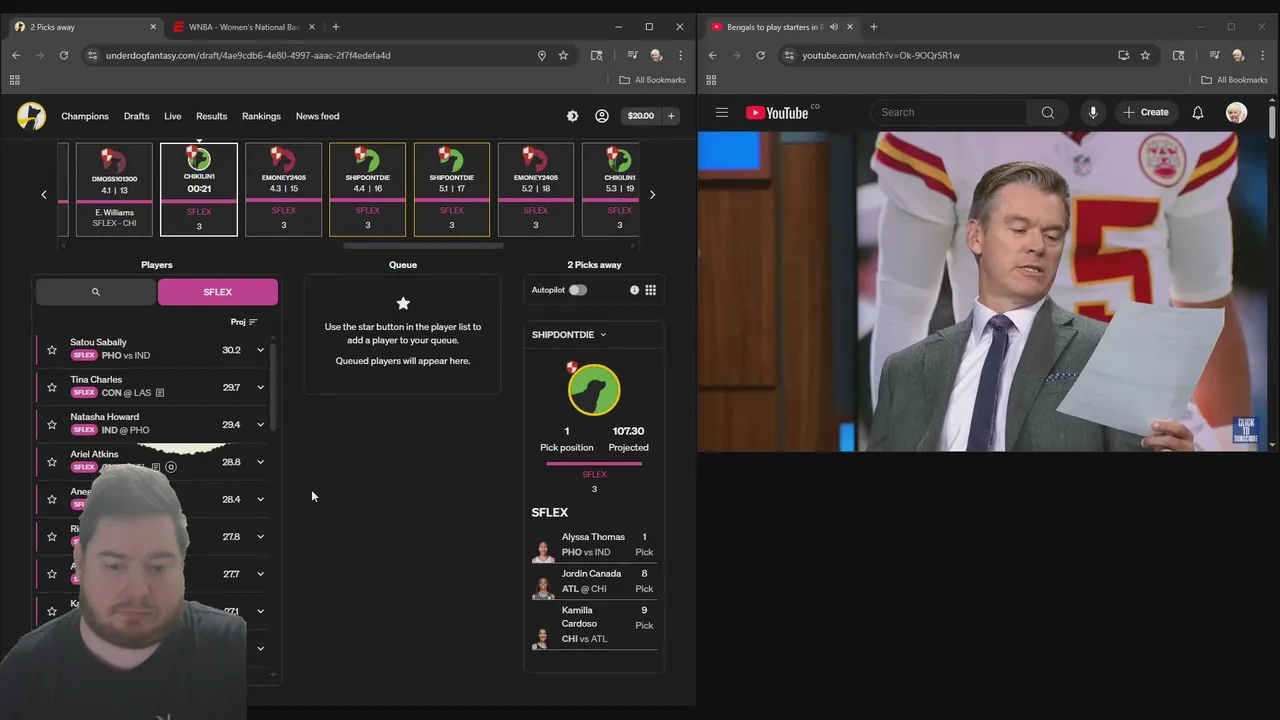Open the draft board grid icon
This screenshot has height=720, width=1280.
tap(650, 290)
